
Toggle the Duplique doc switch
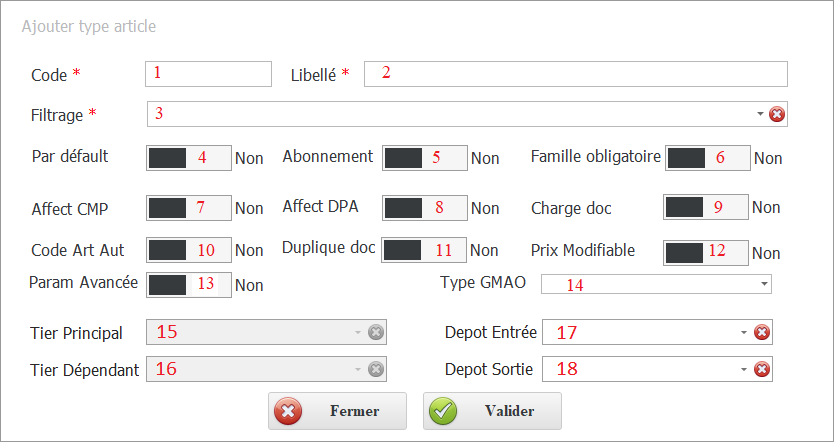tap(424, 249)
